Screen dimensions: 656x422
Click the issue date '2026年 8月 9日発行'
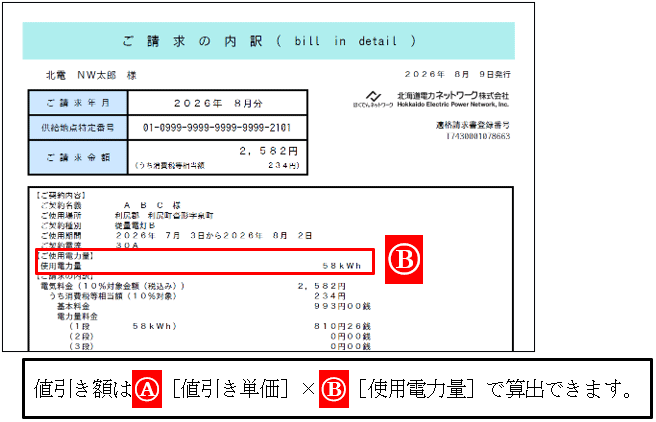tap(457, 74)
